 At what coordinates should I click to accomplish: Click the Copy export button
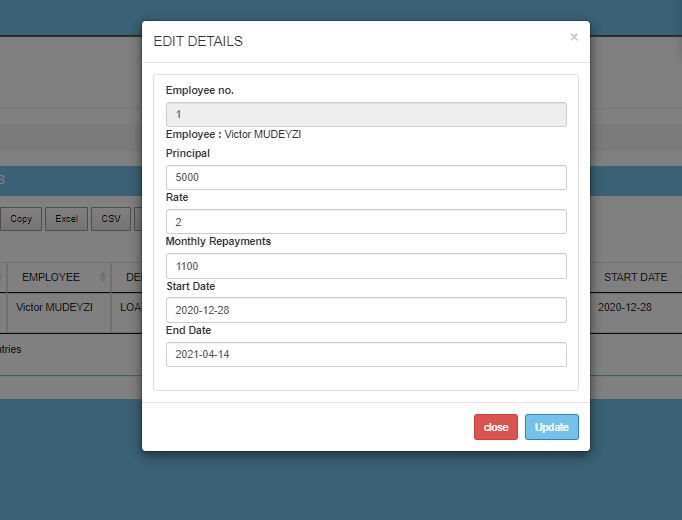(21, 219)
